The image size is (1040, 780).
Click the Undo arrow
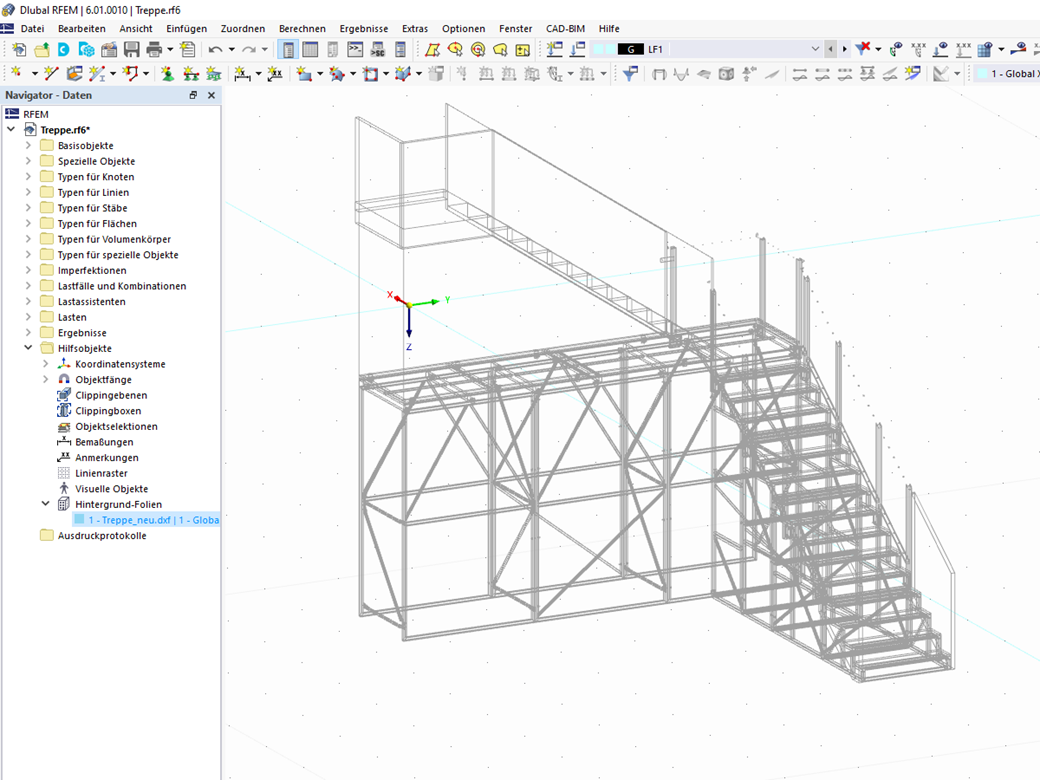pos(216,49)
